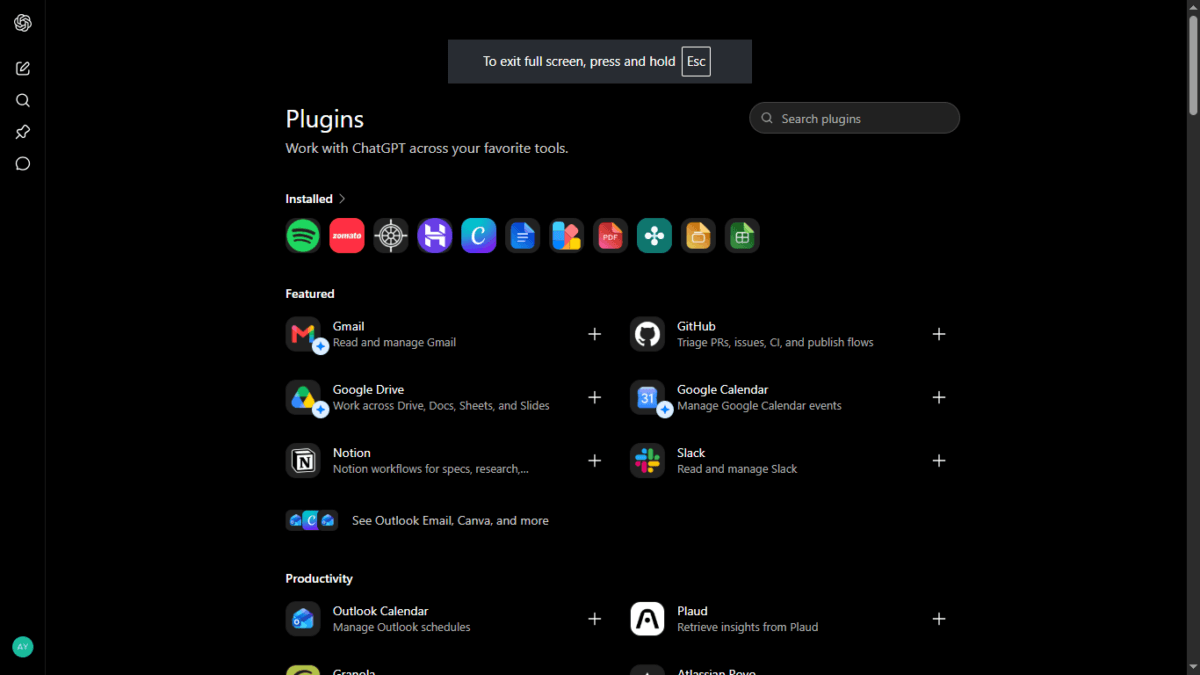The width and height of the screenshot is (1200, 675).
Task: Click the Notion plugin icon
Action: (303, 461)
